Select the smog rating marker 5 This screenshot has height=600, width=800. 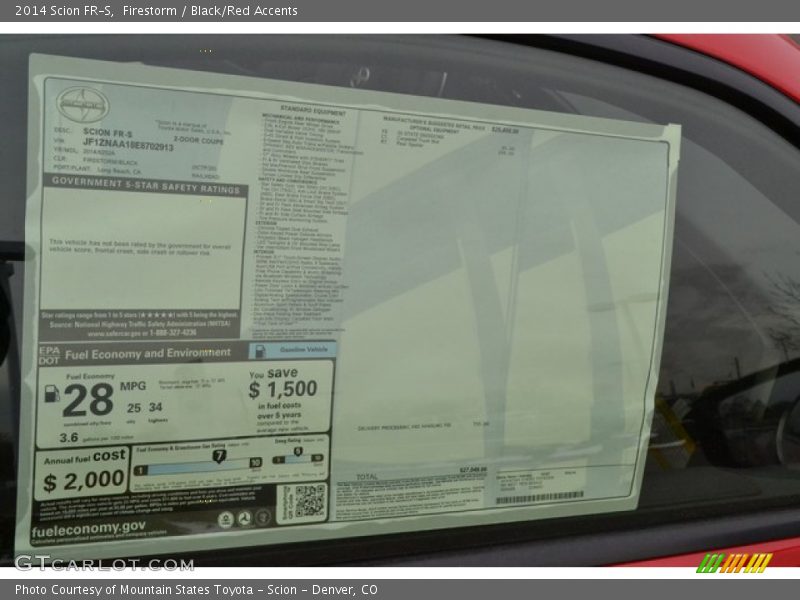(x=298, y=452)
